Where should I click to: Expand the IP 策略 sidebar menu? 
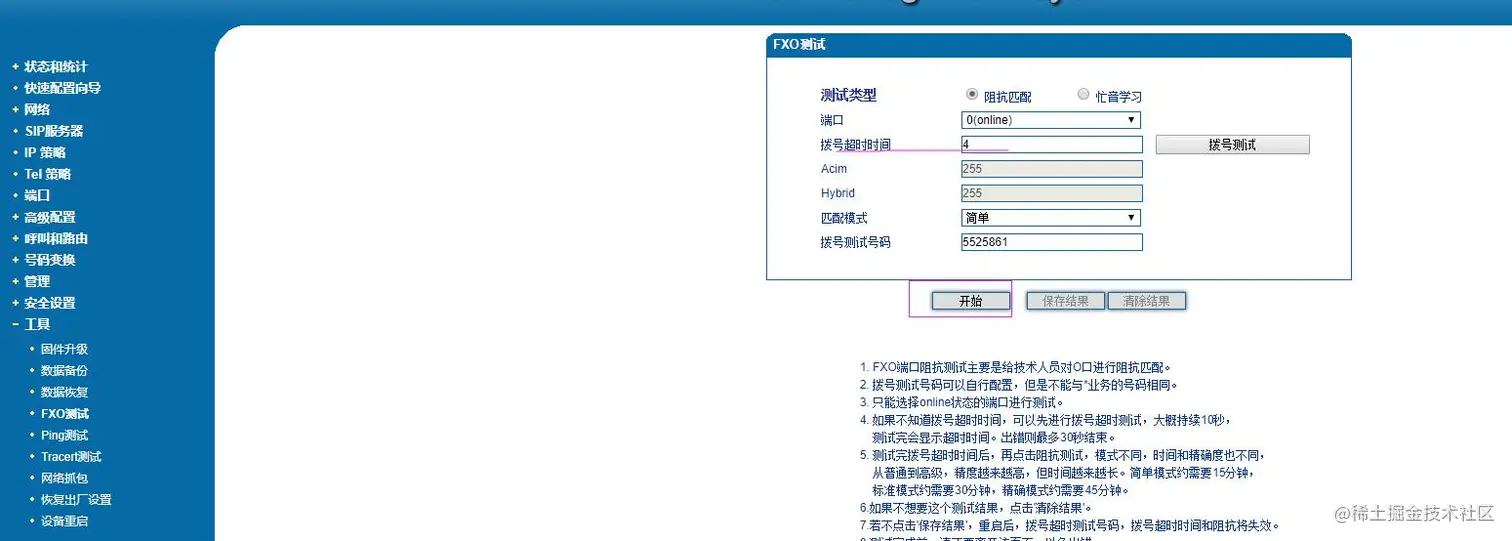[45, 153]
